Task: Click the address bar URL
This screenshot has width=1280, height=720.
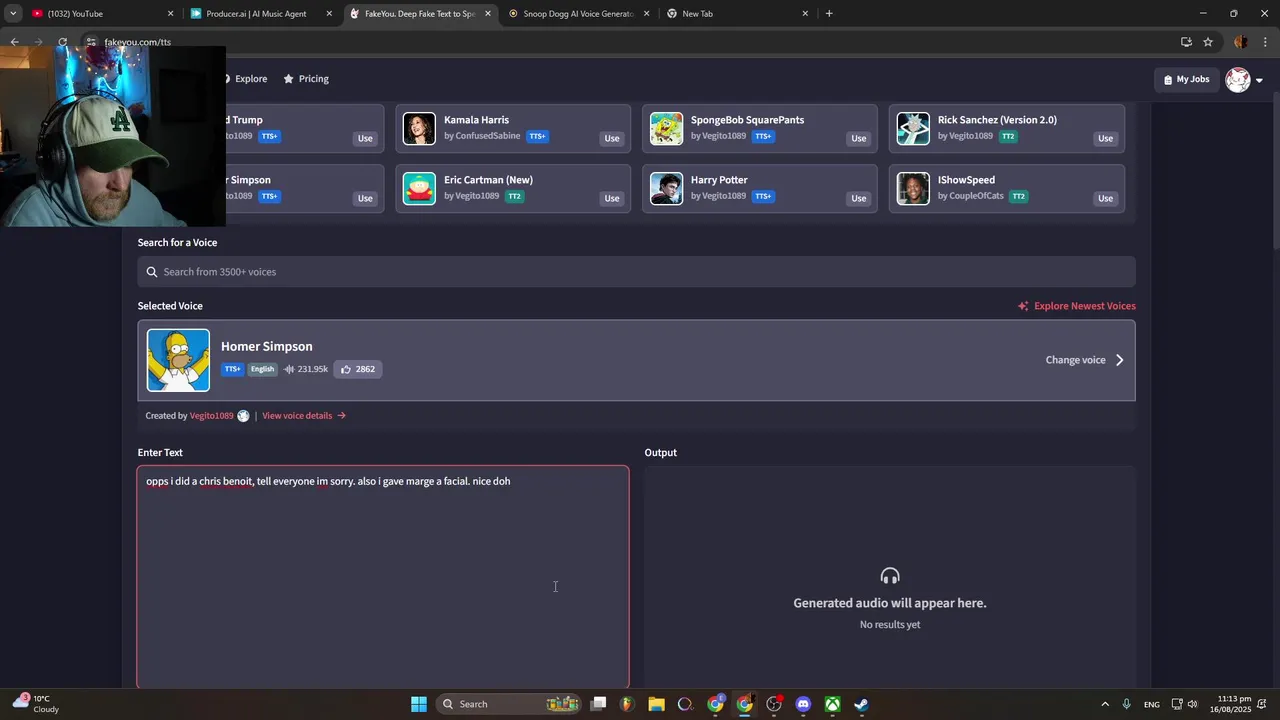Action: tap(138, 42)
